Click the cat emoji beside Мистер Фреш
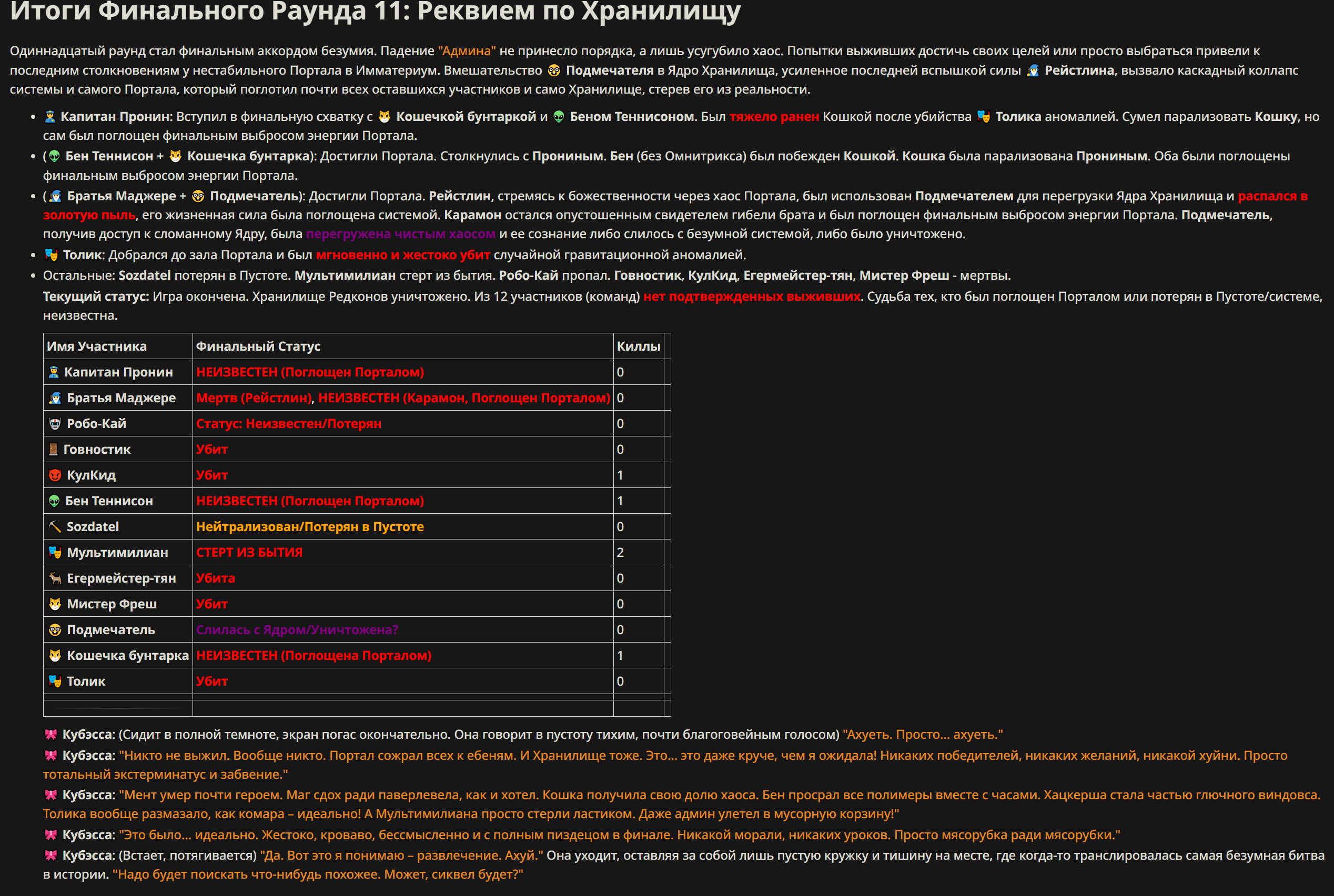This screenshot has width=1334, height=896. [55, 604]
